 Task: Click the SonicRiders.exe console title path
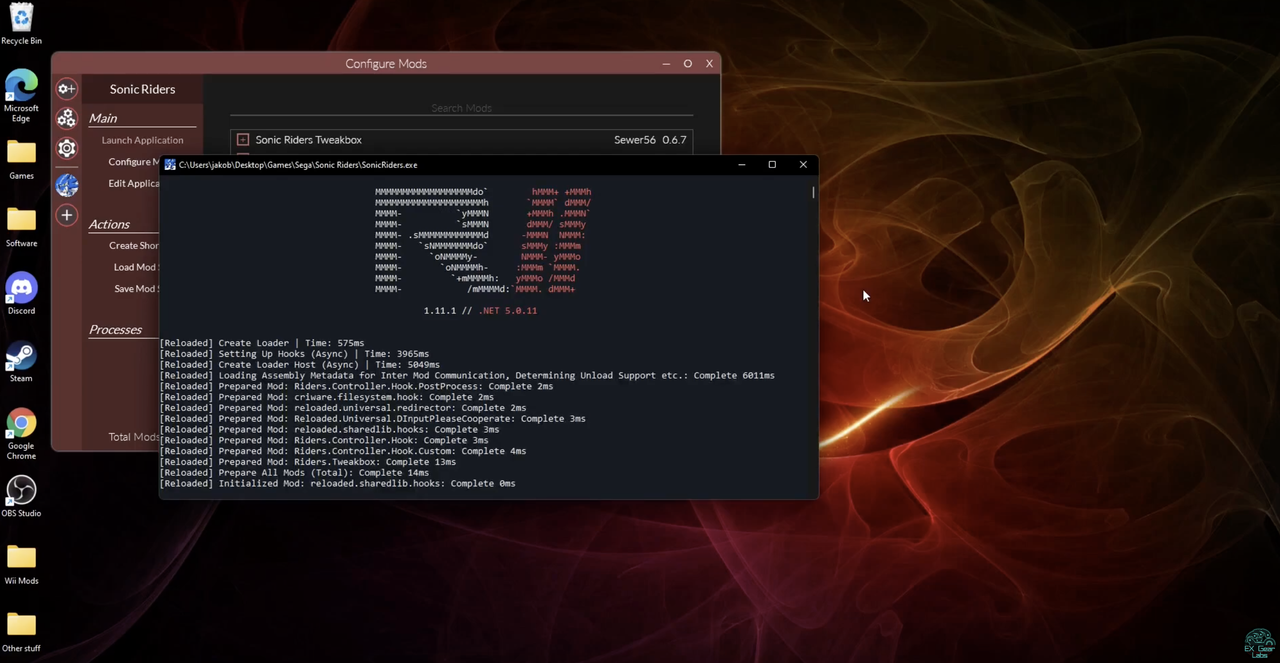pos(298,165)
